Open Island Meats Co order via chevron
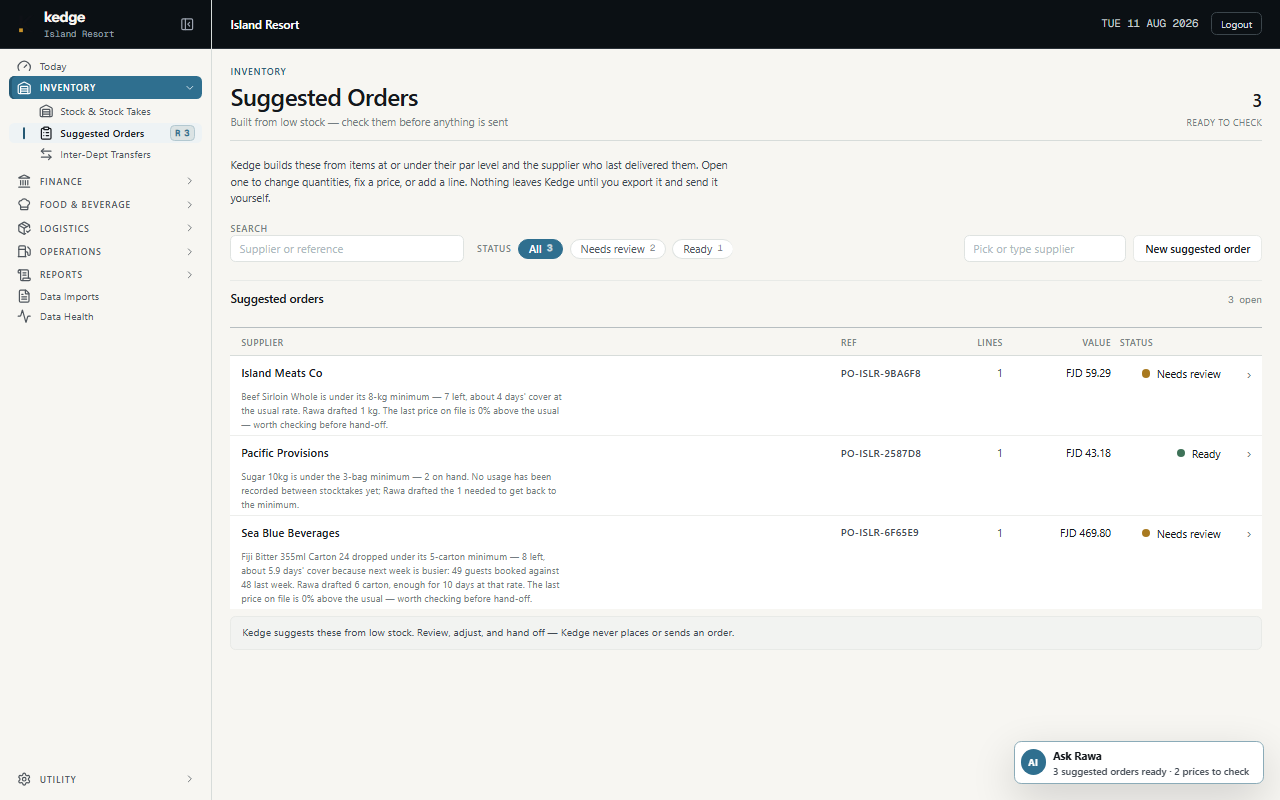 point(1249,375)
